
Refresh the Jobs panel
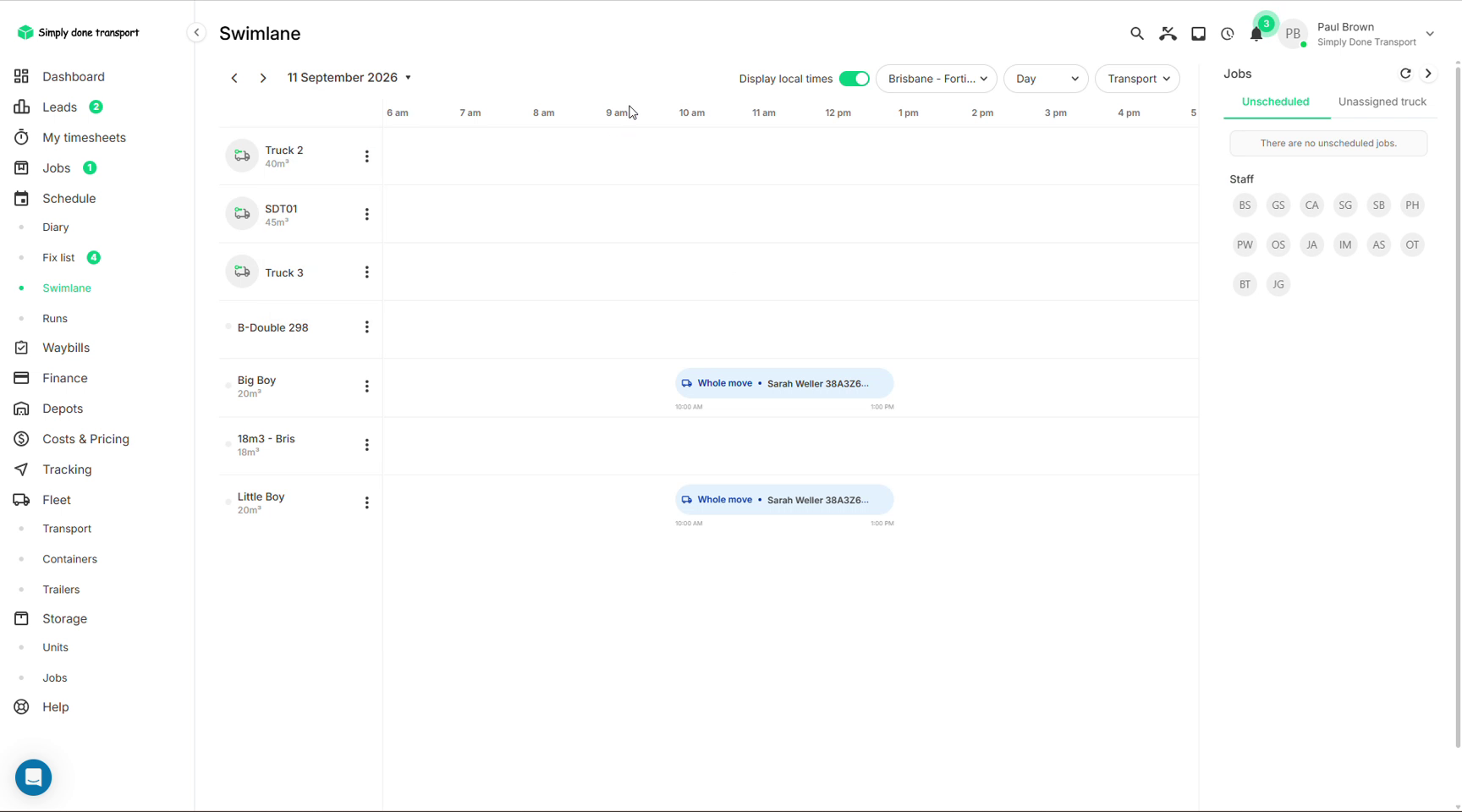[1405, 74]
